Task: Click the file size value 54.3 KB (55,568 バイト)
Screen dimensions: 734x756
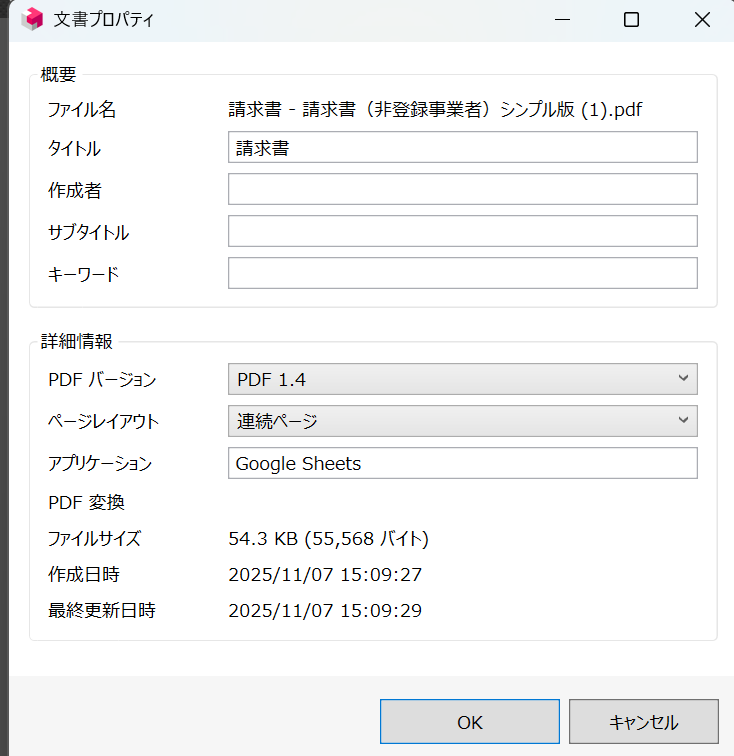Action: tap(328, 539)
